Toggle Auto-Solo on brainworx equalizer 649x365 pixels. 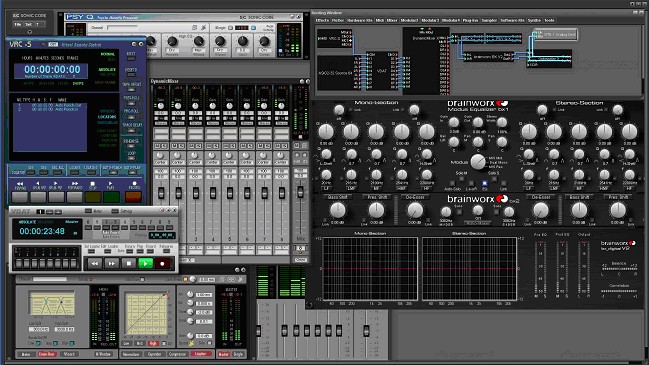click(452, 182)
